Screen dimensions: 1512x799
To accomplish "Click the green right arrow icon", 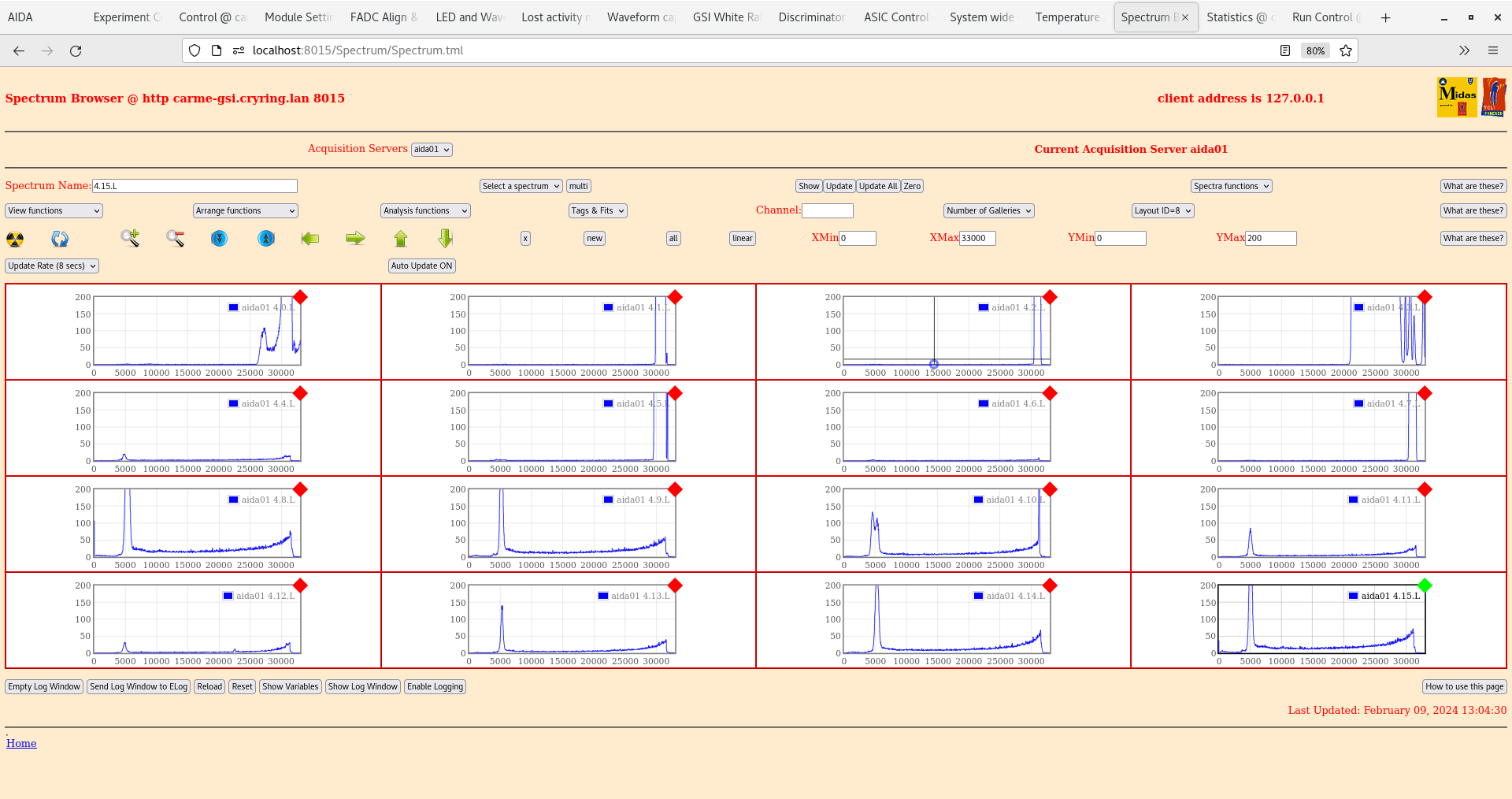I will coord(355,238).
